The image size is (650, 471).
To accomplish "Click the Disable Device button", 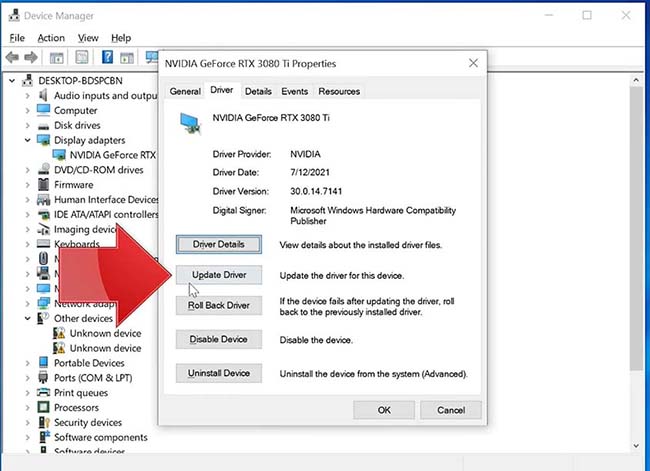I will pyautogui.click(x=218, y=340).
